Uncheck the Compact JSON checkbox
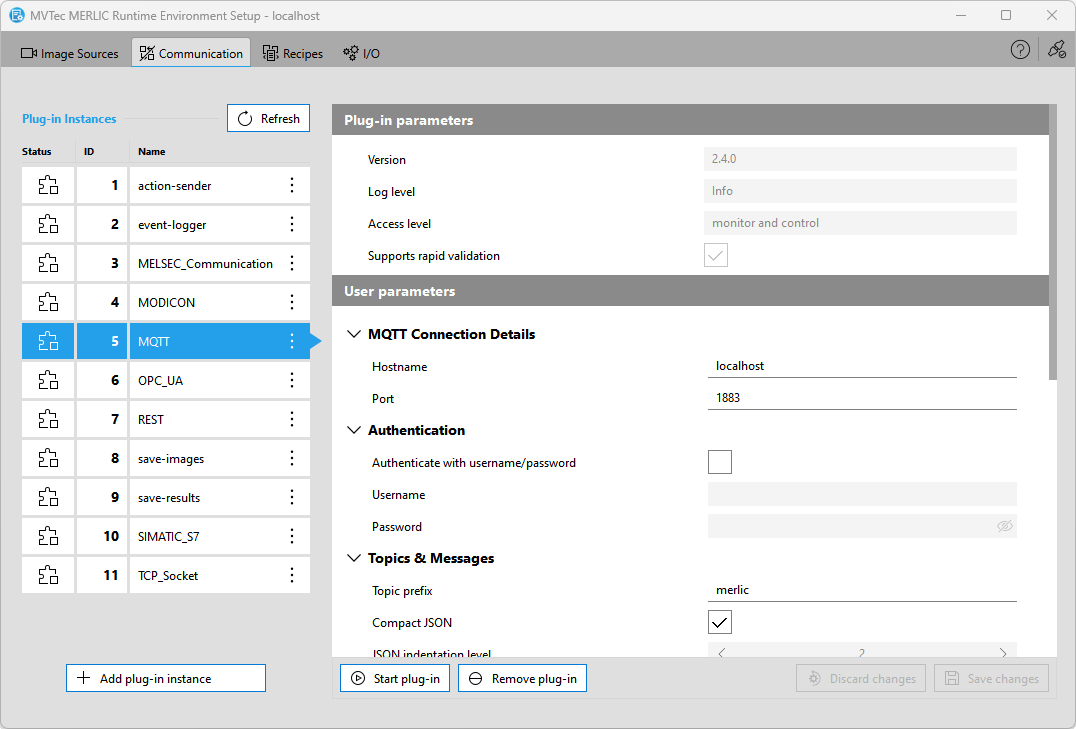 (719, 622)
